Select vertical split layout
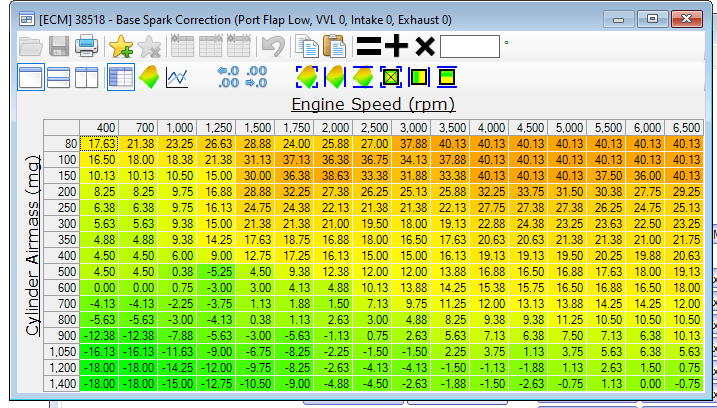 tap(86, 77)
